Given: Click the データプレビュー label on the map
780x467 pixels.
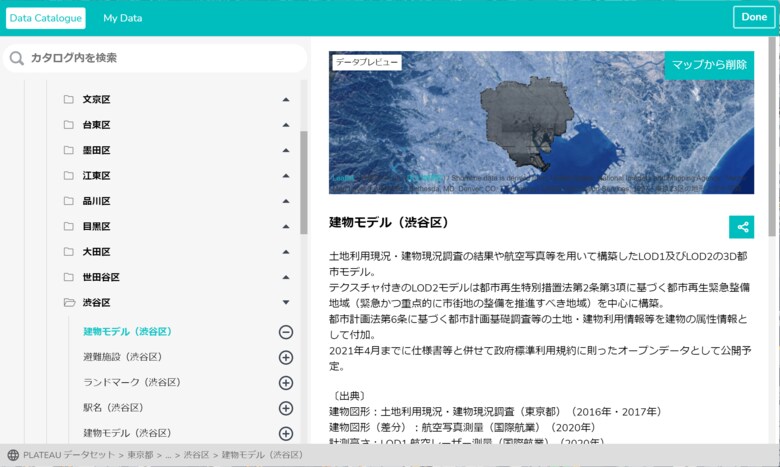Looking at the screenshot, I should (x=367, y=62).
